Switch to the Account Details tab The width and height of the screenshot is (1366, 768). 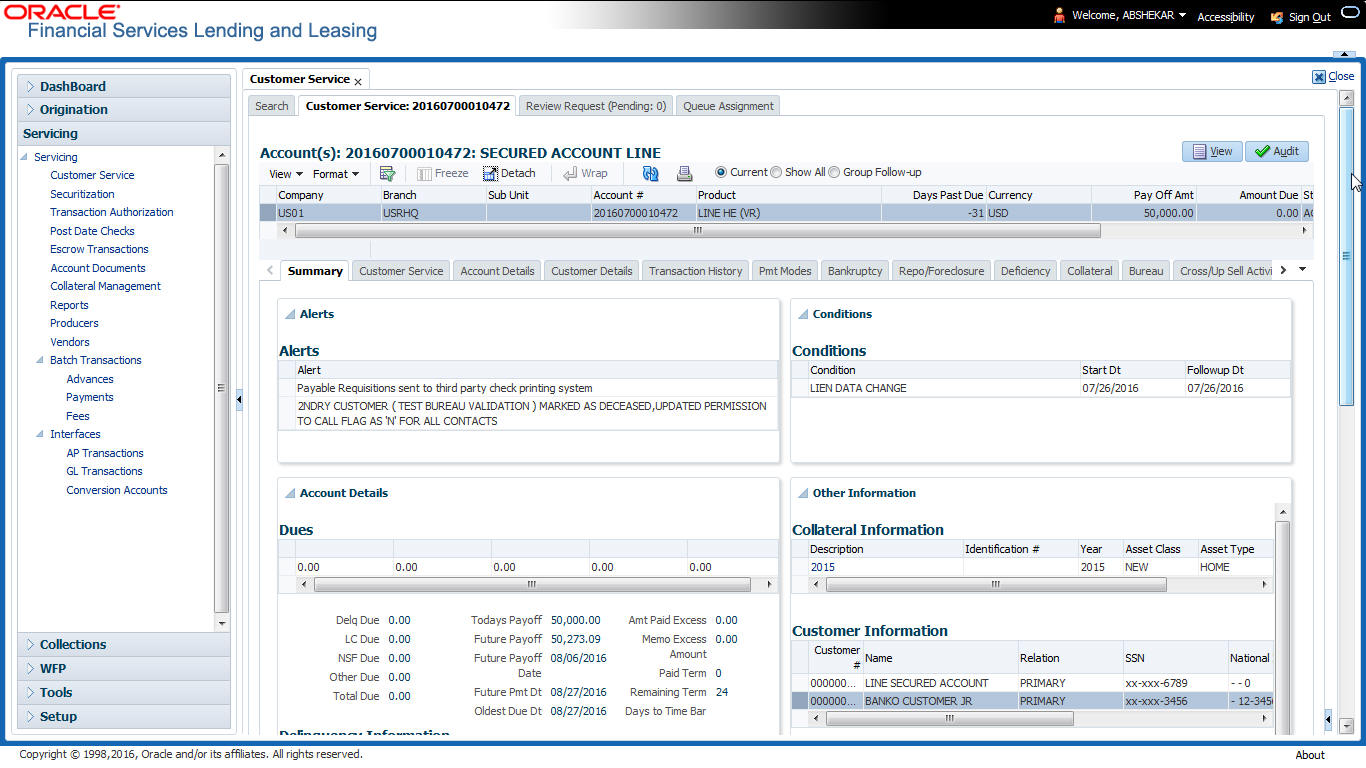tap(497, 271)
